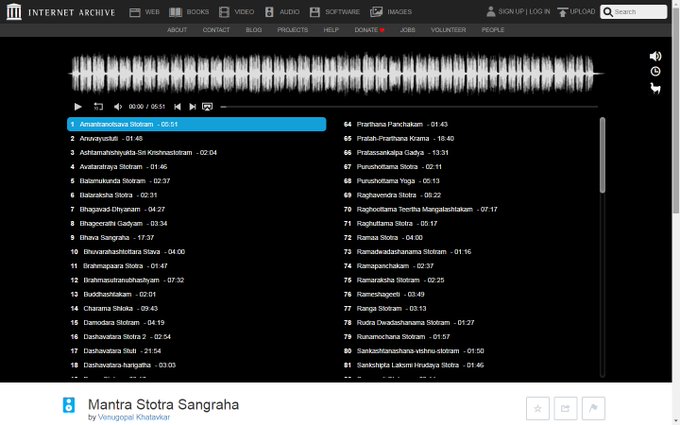This screenshot has height=425, width=680.
Task: Mute the player volume
Action: click(x=118, y=107)
